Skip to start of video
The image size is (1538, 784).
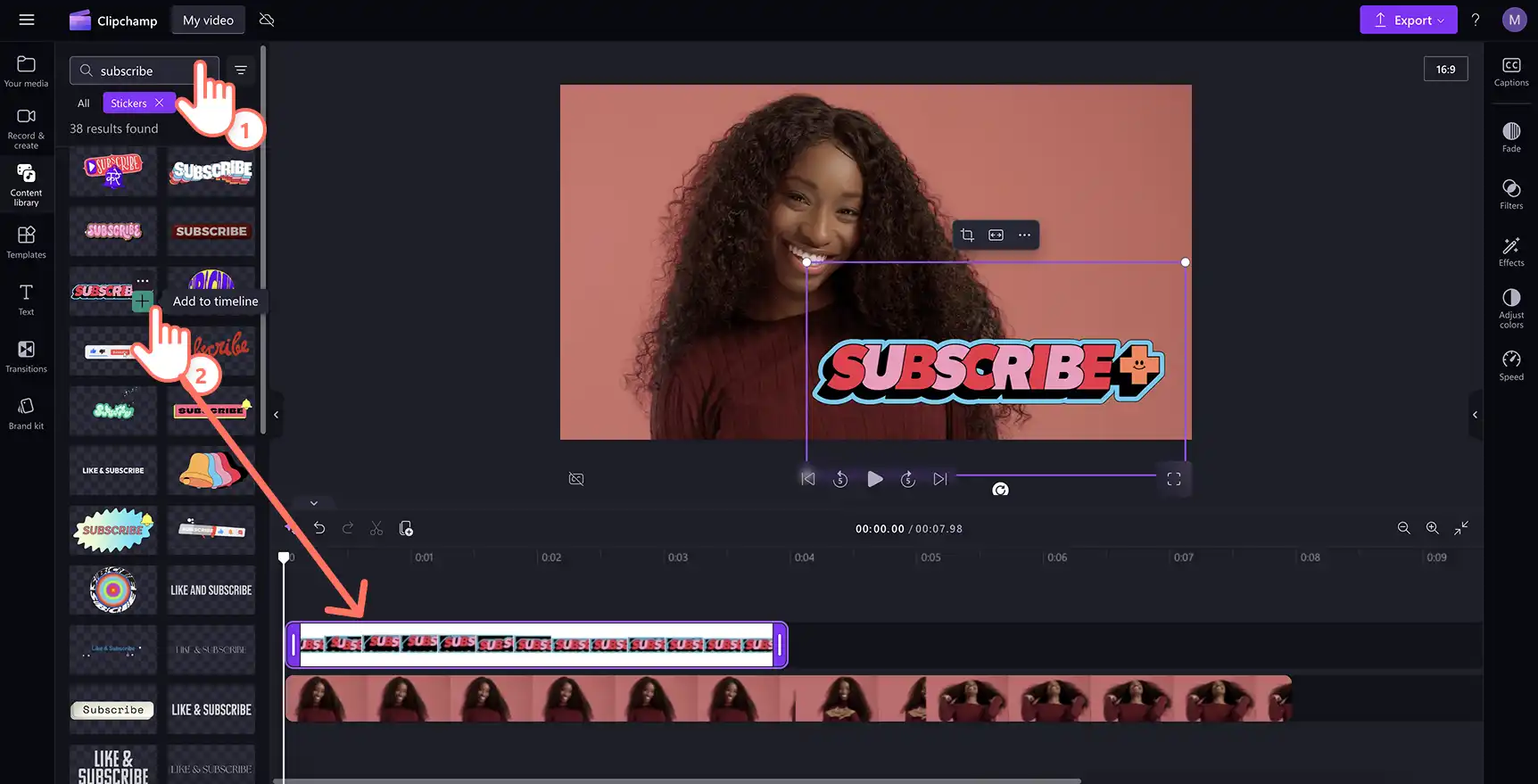coord(808,479)
